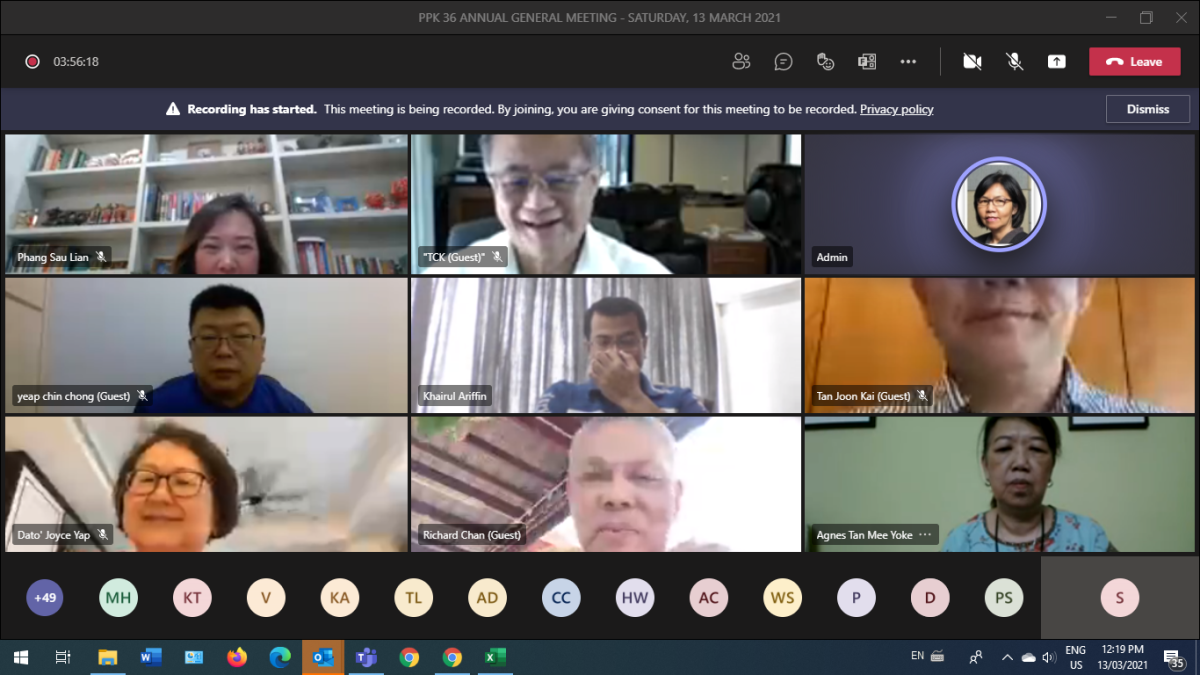
Task: Open Task View from the taskbar
Action: pyautogui.click(x=63, y=657)
